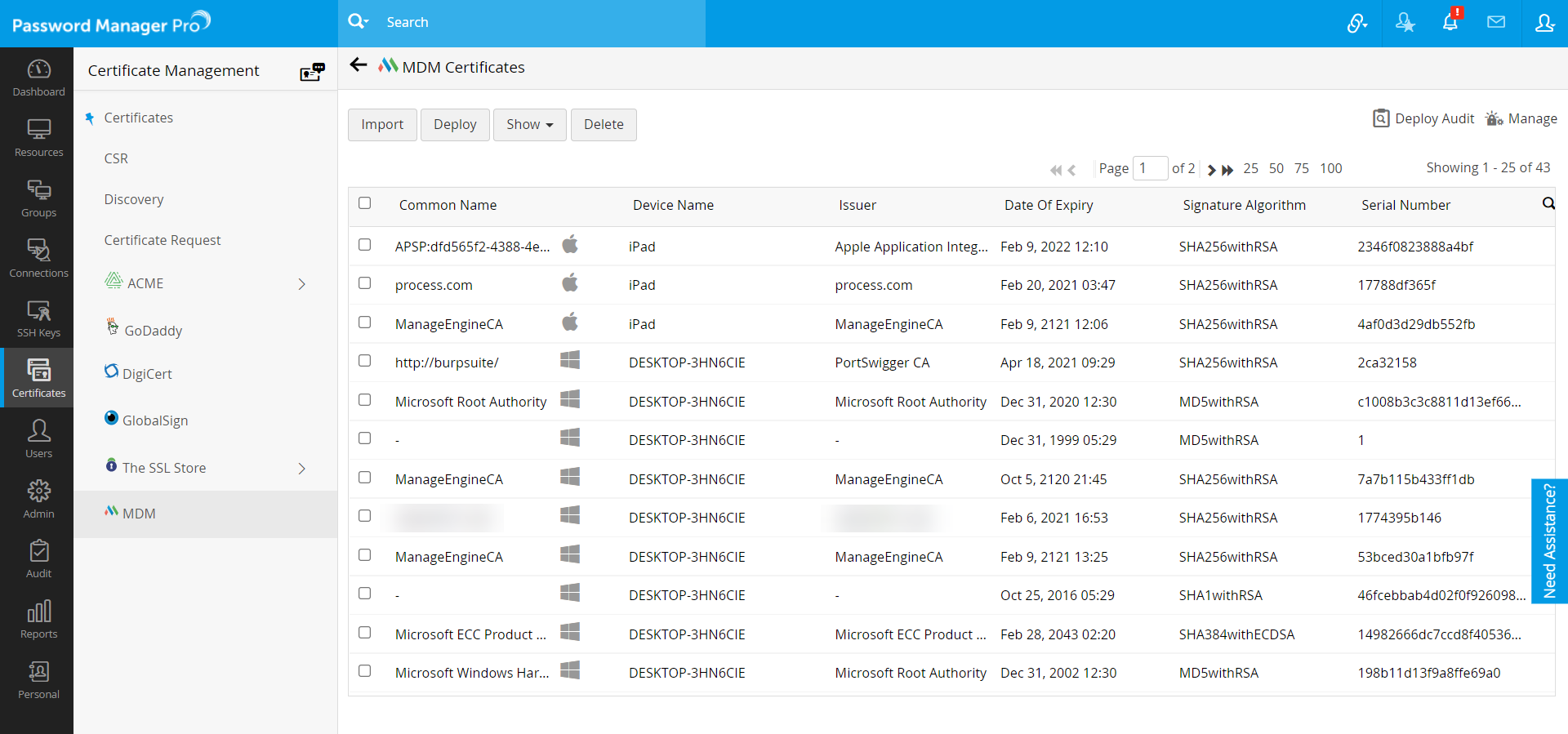Open the mail envelope icon
This screenshot has width=1568, height=734.
[1496, 23]
